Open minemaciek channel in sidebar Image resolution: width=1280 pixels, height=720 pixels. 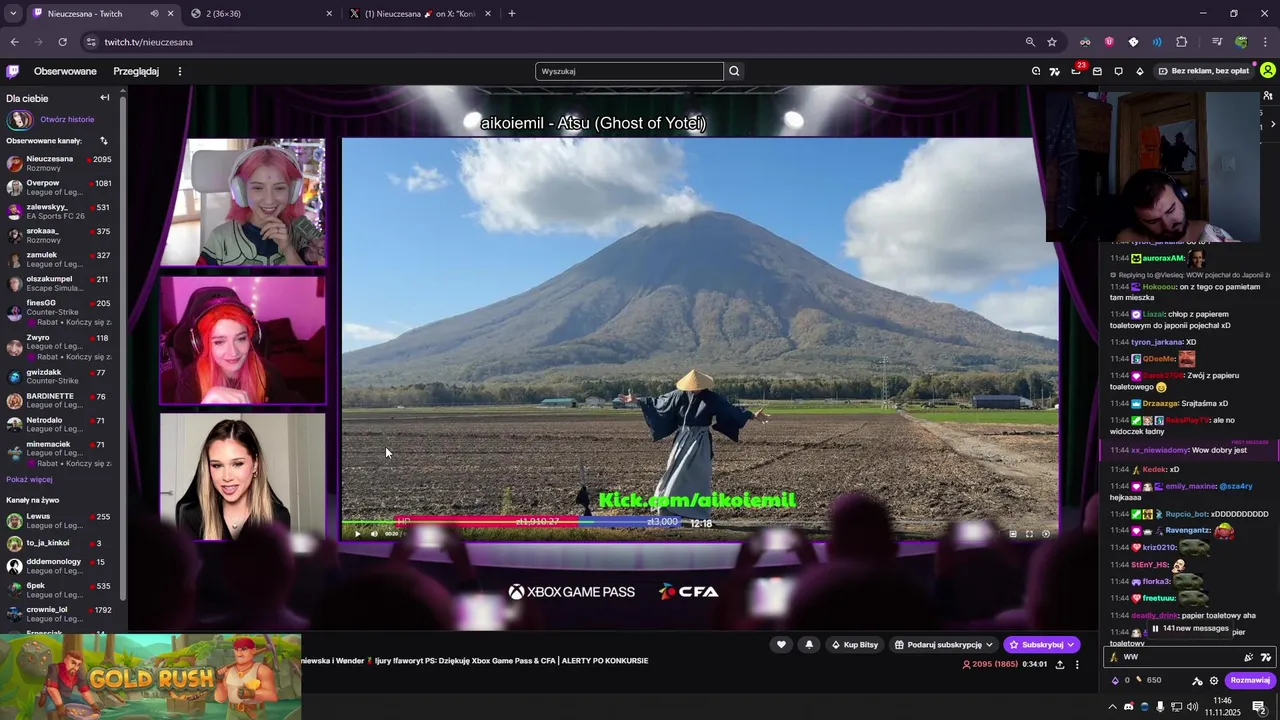[x=60, y=453]
